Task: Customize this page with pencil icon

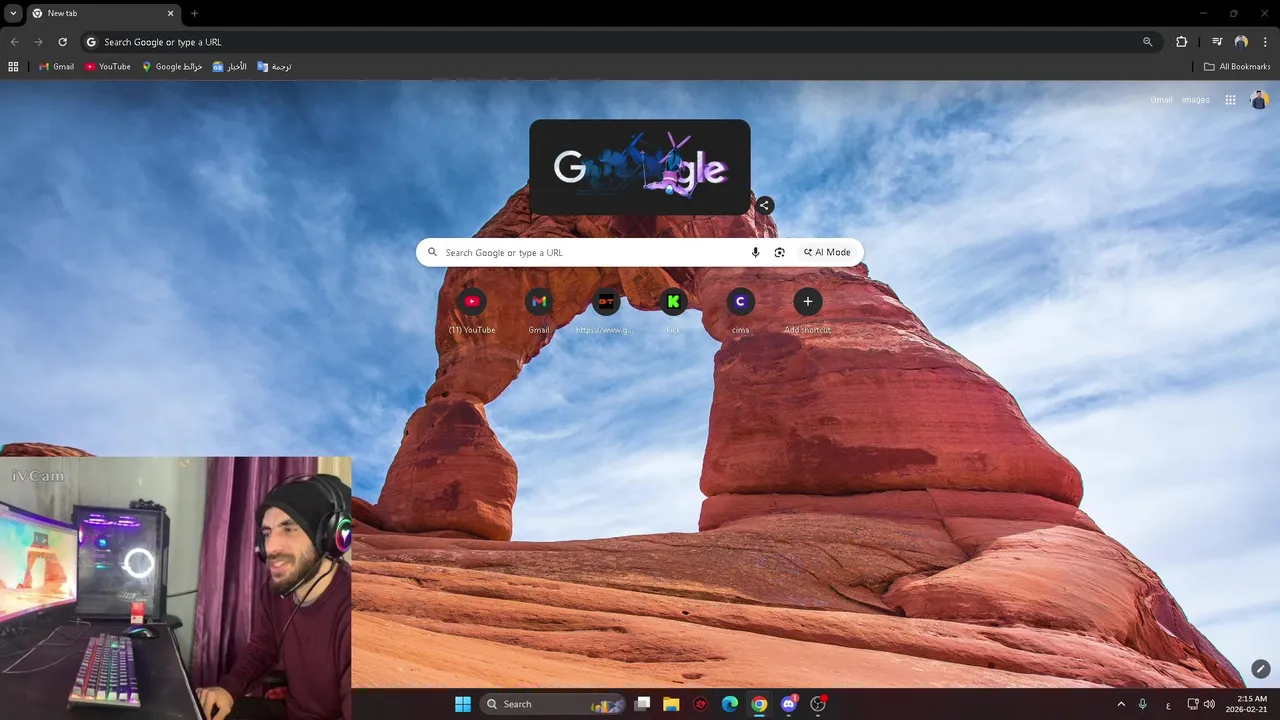Action: (1260, 669)
